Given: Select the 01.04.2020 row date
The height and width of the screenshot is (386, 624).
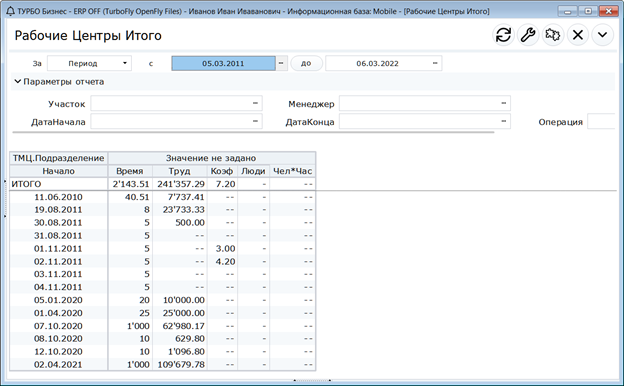Looking at the screenshot, I should tap(58, 313).
